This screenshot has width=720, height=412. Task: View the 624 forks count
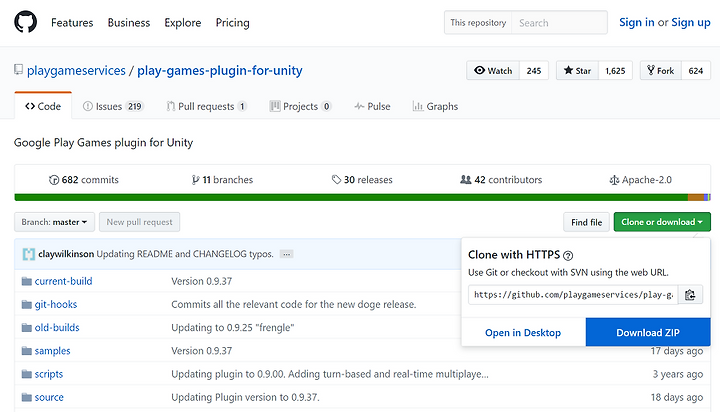pos(696,70)
